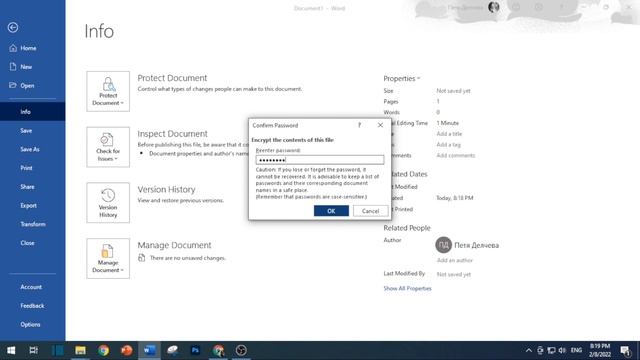Select Print in the sidebar
640x360 pixels.
(x=26, y=168)
